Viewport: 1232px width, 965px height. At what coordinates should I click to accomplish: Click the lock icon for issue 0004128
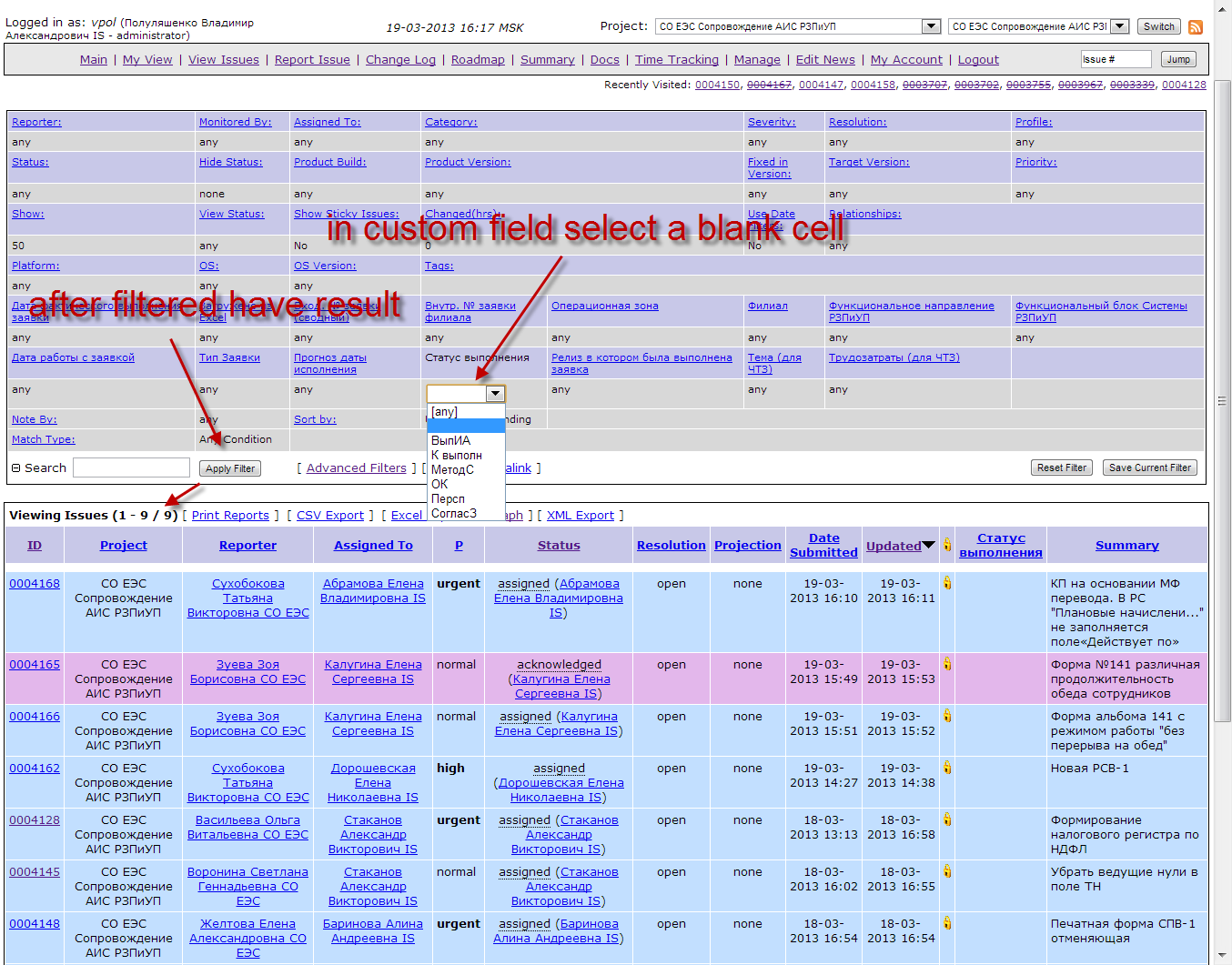(946, 819)
